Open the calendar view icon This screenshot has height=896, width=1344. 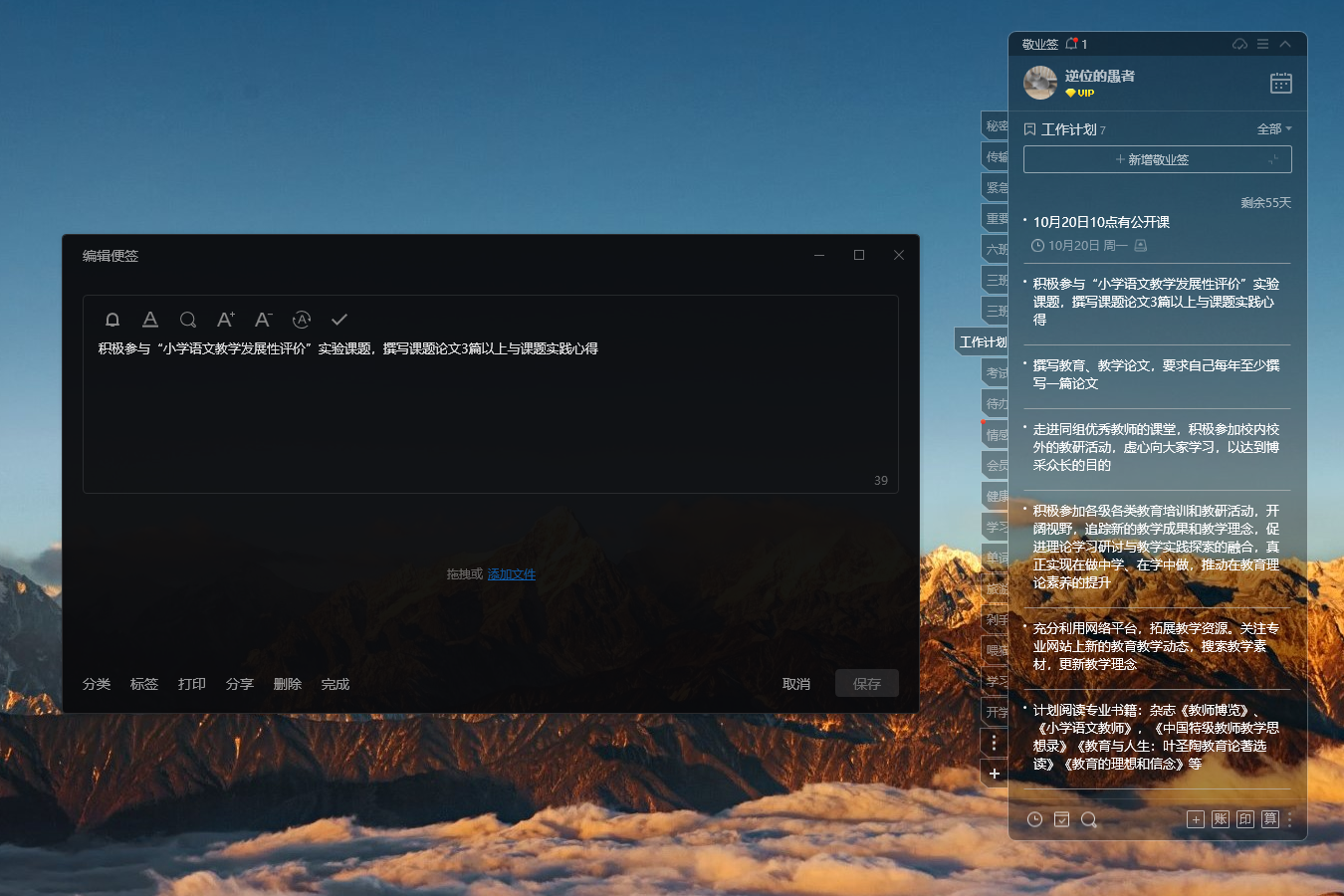(x=1281, y=83)
